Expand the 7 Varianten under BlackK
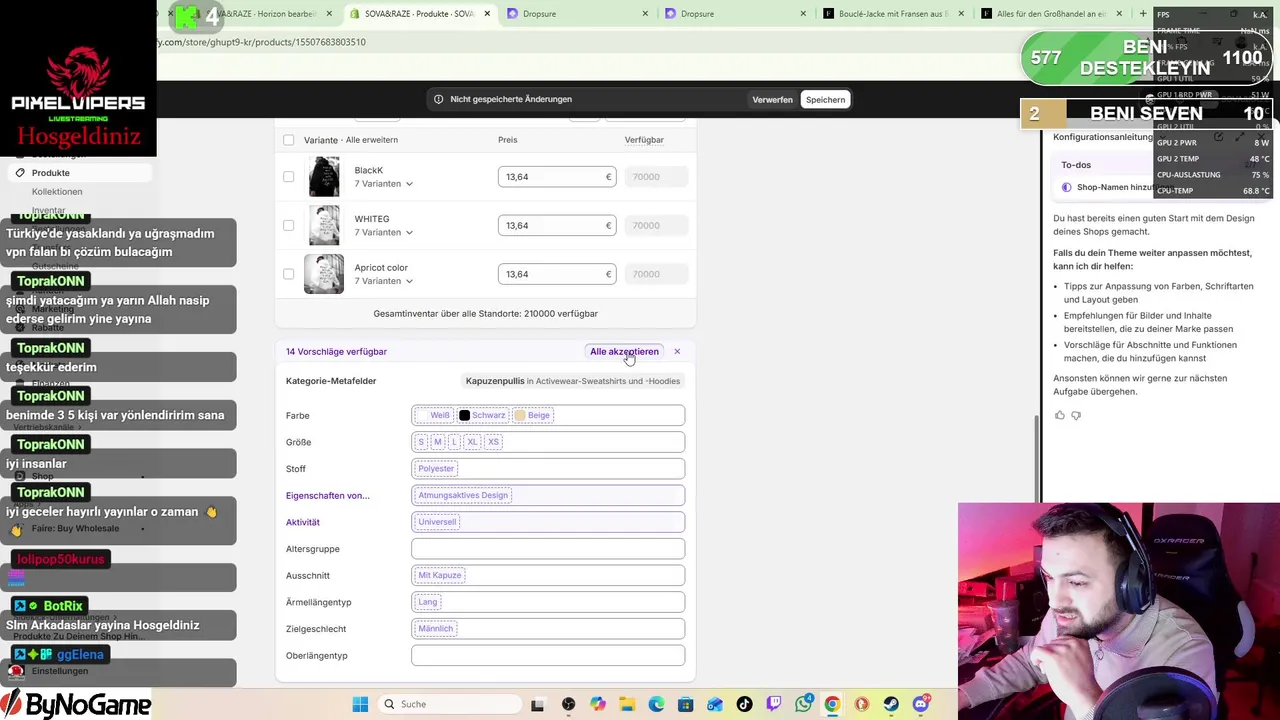1280x720 pixels. click(x=383, y=184)
